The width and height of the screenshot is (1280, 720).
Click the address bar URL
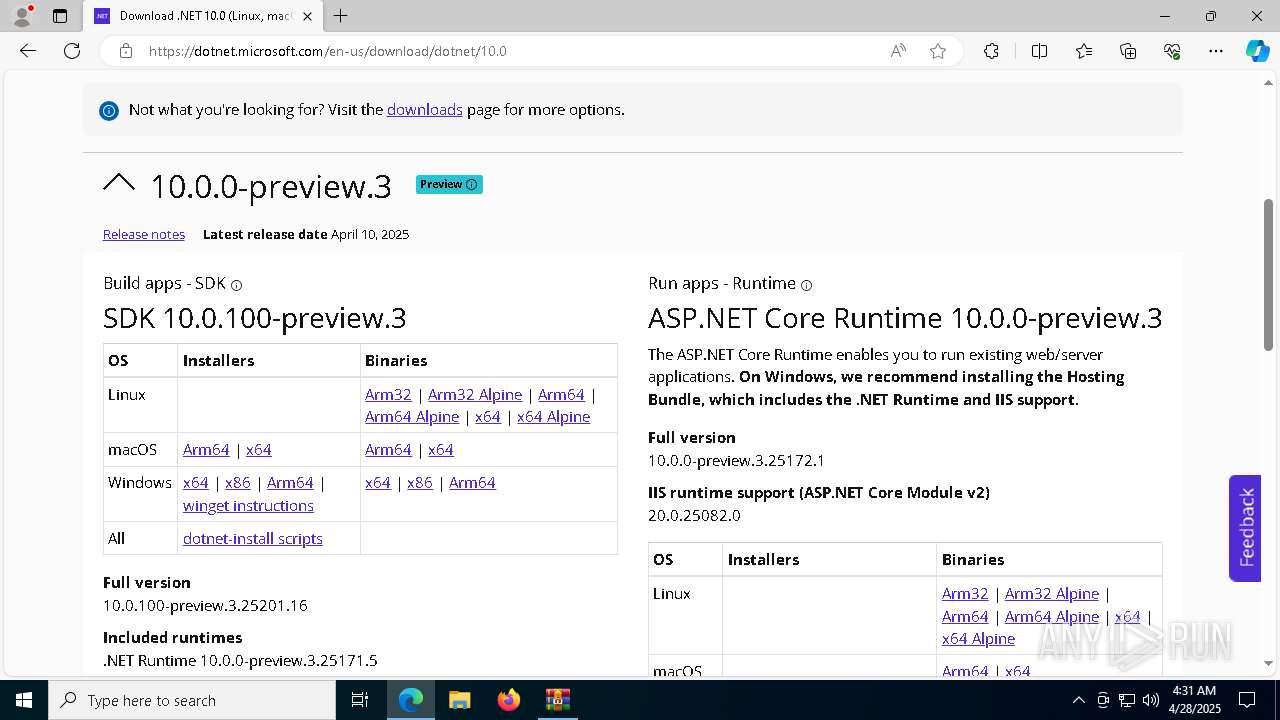tap(328, 51)
